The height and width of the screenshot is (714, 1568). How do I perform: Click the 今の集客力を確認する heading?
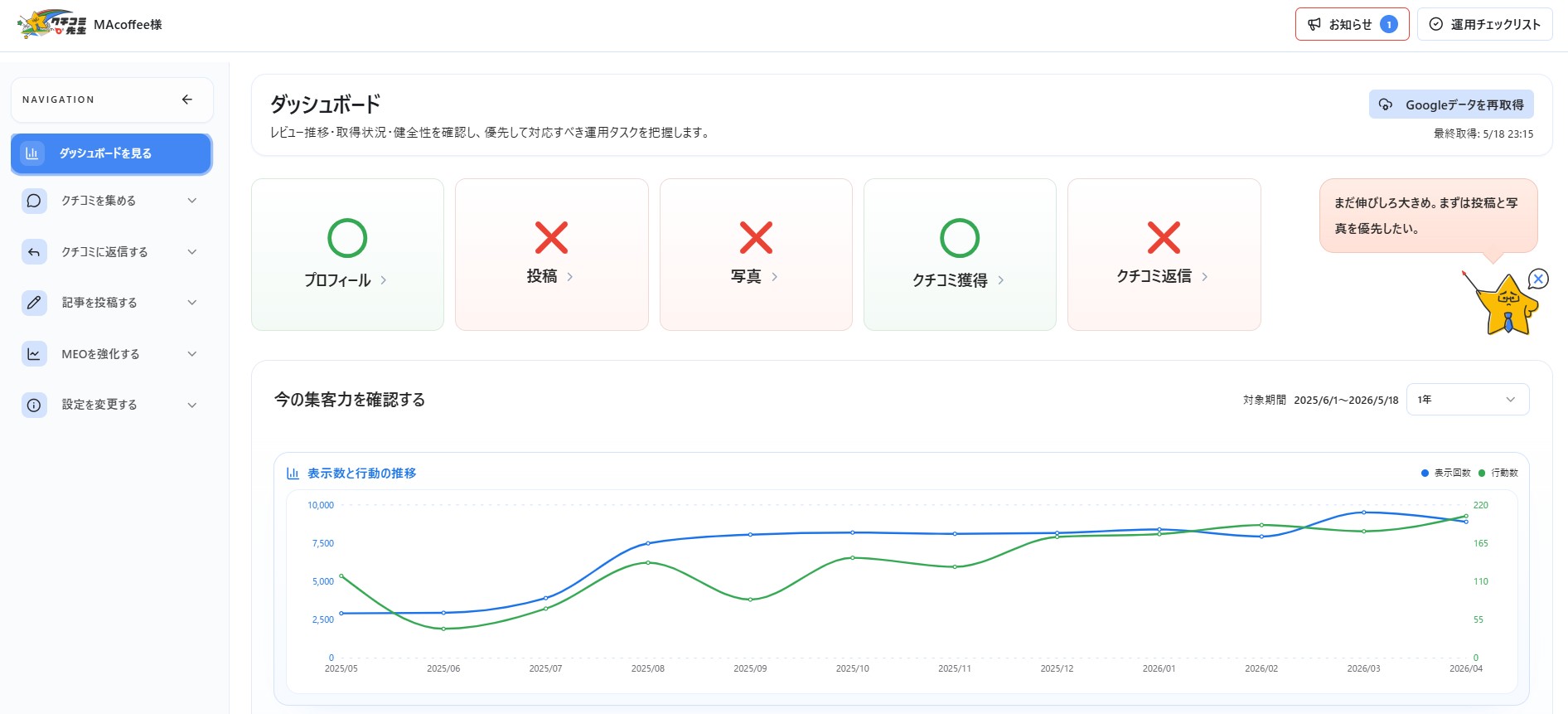(350, 400)
